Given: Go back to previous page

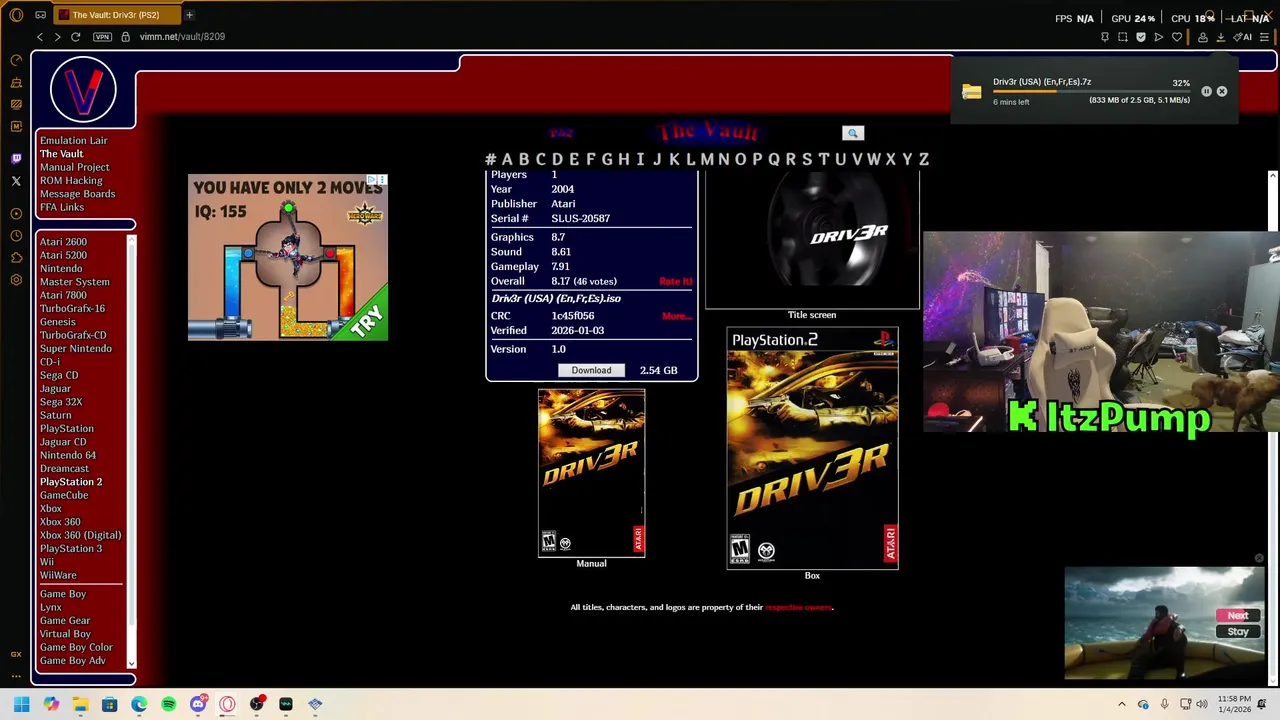Looking at the screenshot, I should click(x=40, y=37).
